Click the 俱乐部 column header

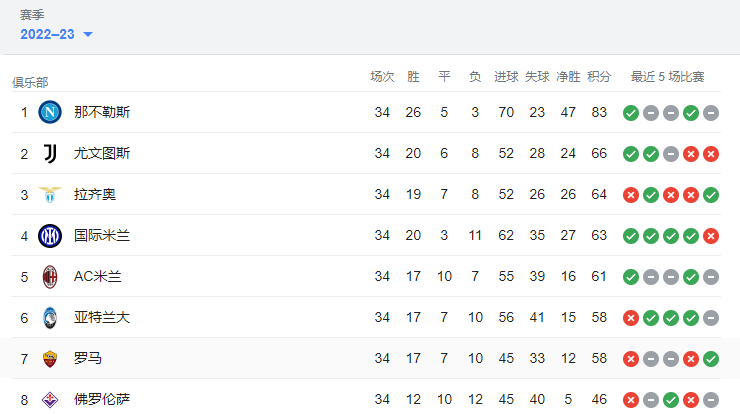pyautogui.click(x=30, y=83)
